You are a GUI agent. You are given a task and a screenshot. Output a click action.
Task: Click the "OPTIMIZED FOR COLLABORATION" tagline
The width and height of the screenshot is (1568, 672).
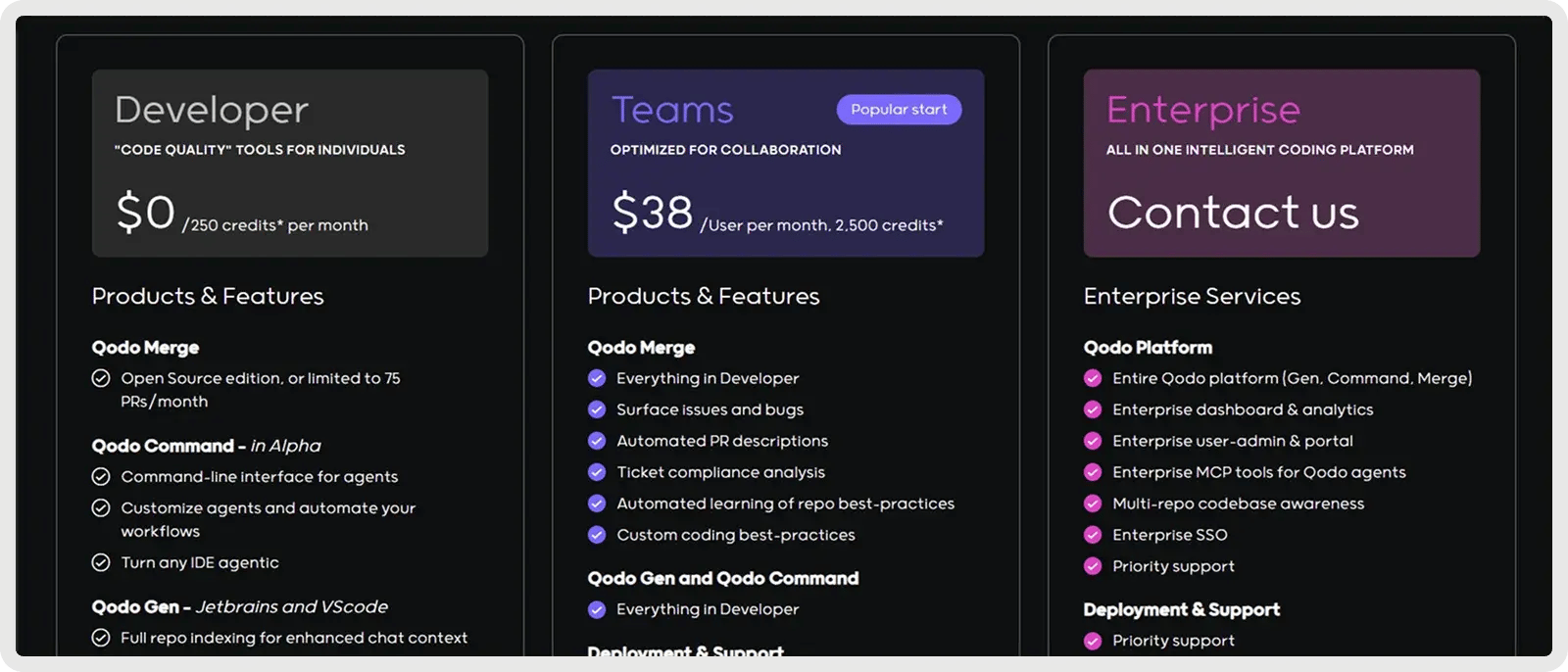pos(726,150)
